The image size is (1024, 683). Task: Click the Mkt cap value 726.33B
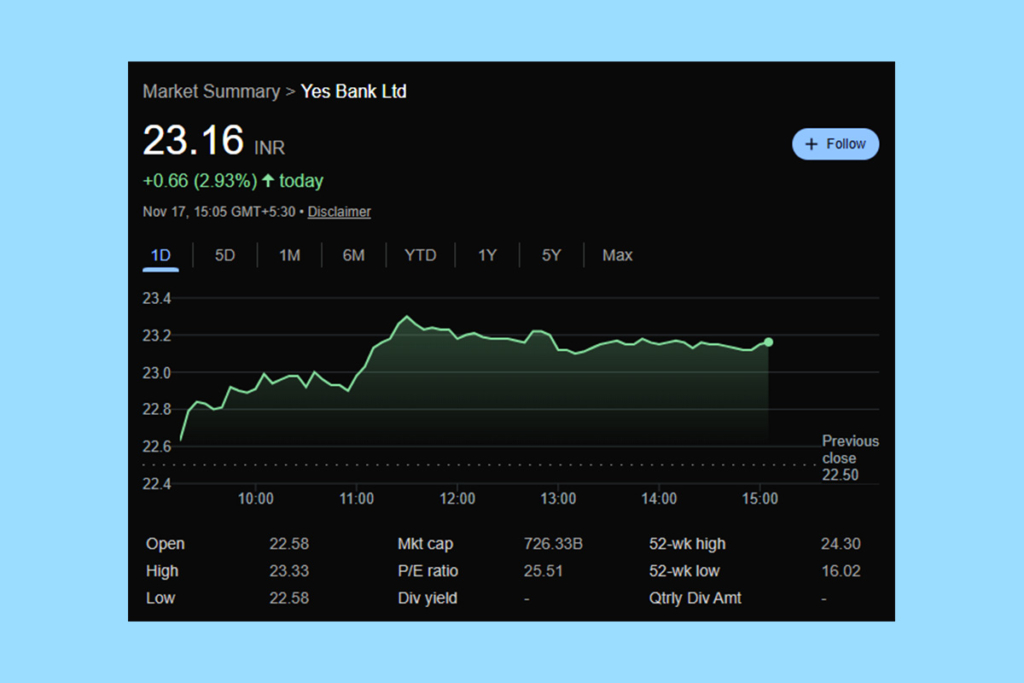click(x=553, y=544)
